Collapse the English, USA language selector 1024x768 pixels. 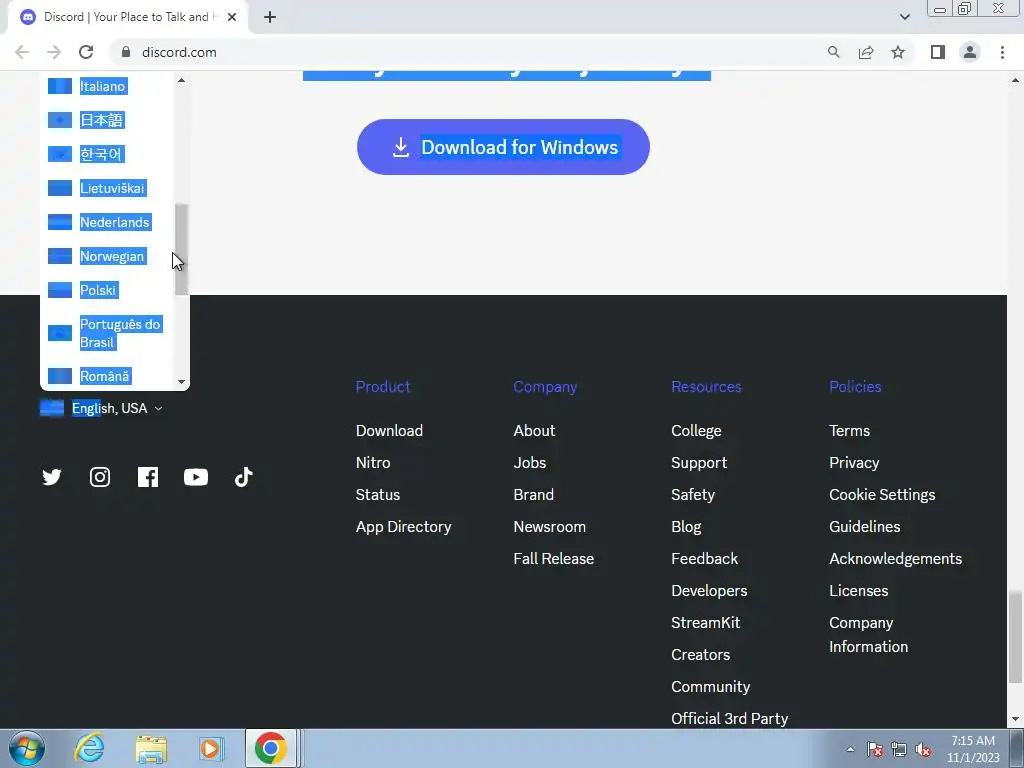101,408
